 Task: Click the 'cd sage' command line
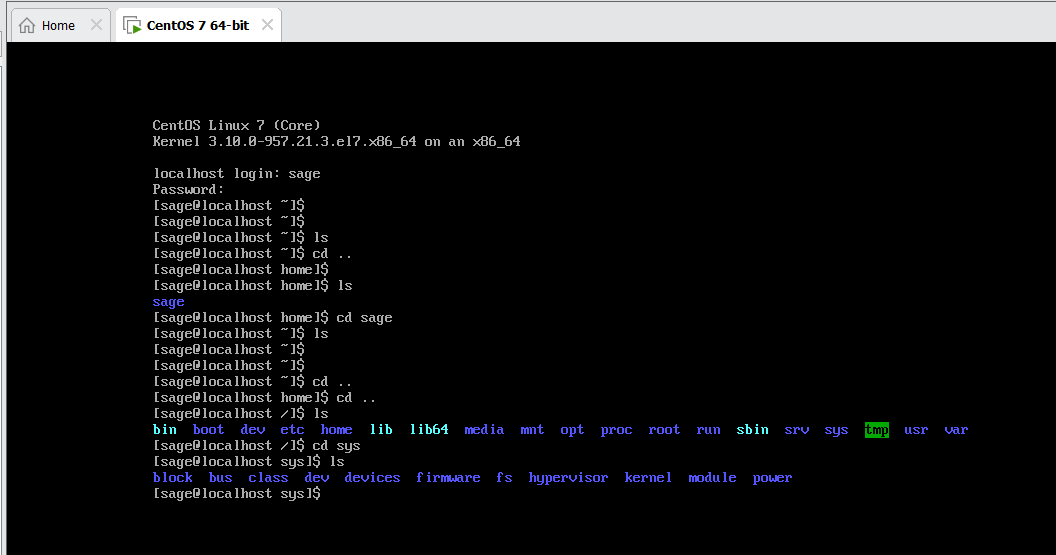coord(273,318)
